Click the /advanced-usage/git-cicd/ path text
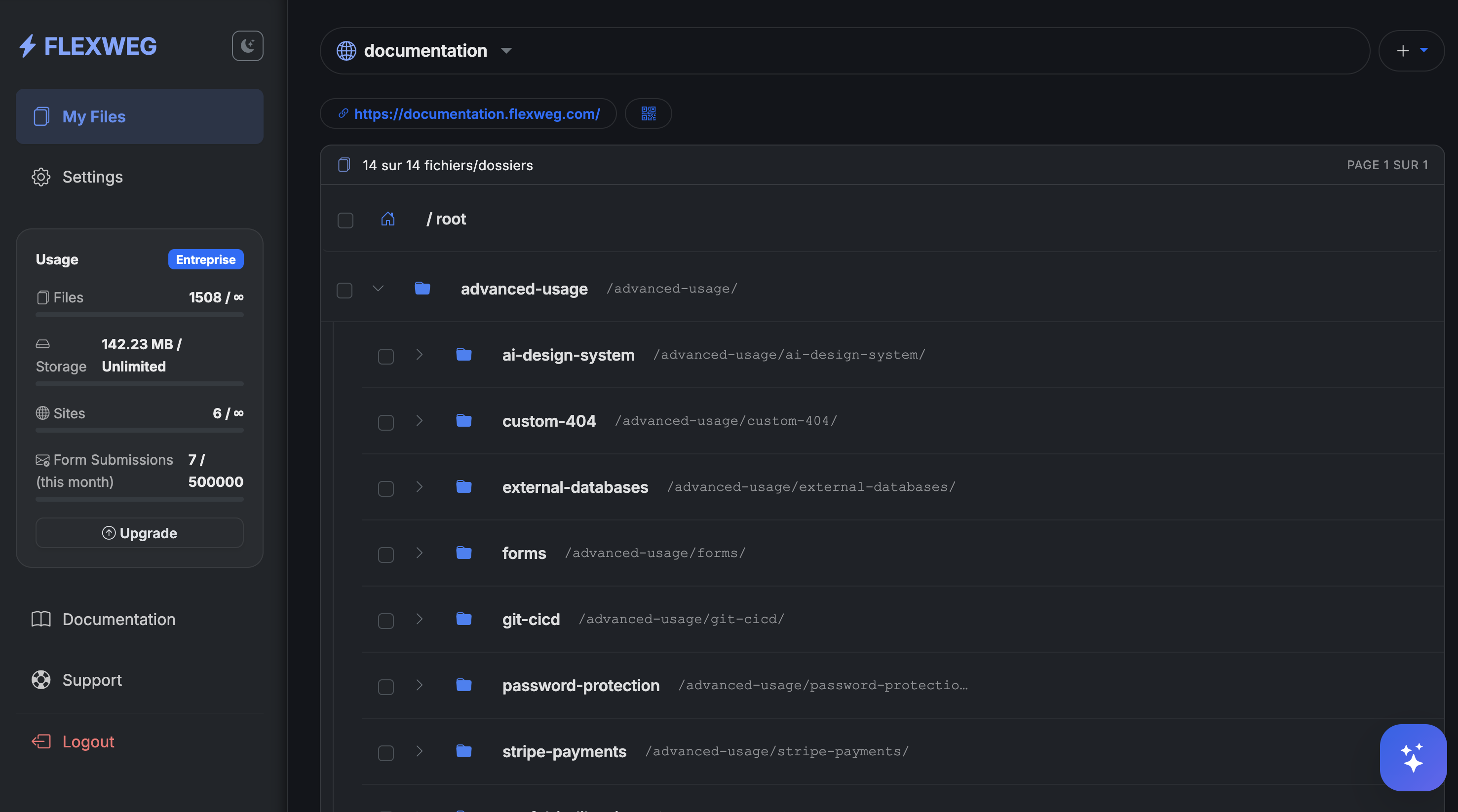Image resolution: width=1458 pixels, height=812 pixels. [682, 620]
